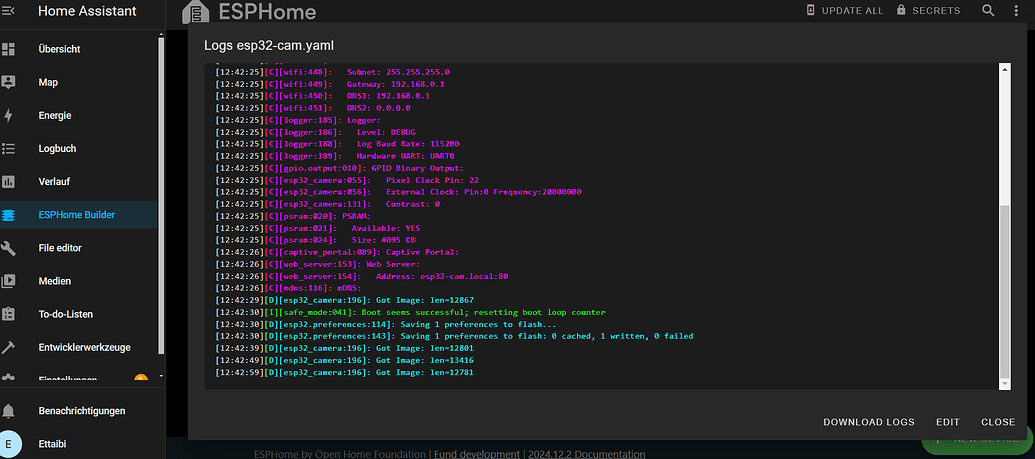Go to the Energie panel
Viewport: 1035px width, 459px height.
(55, 115)
